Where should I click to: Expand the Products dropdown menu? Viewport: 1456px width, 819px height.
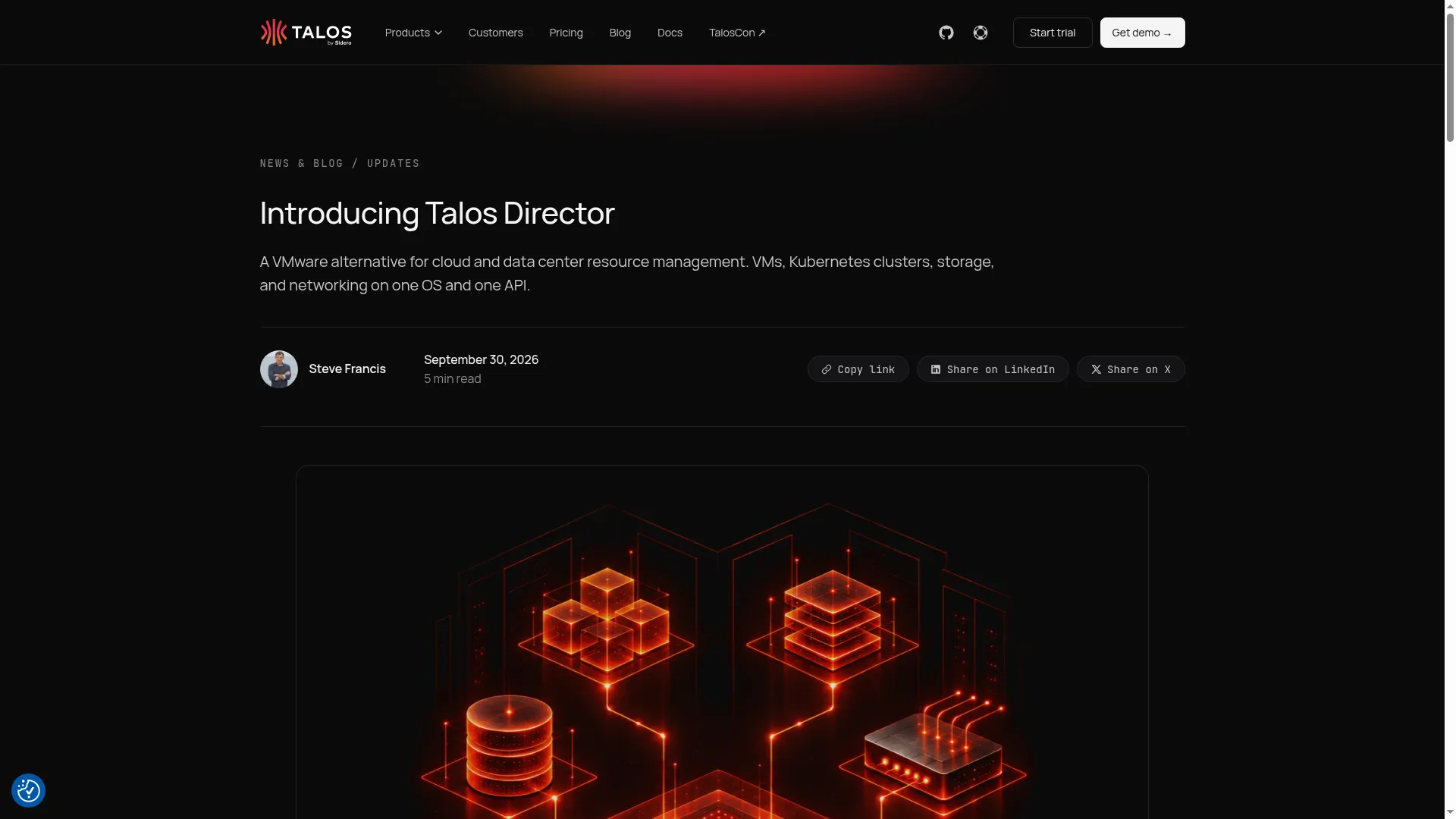[x=413, y=33]
